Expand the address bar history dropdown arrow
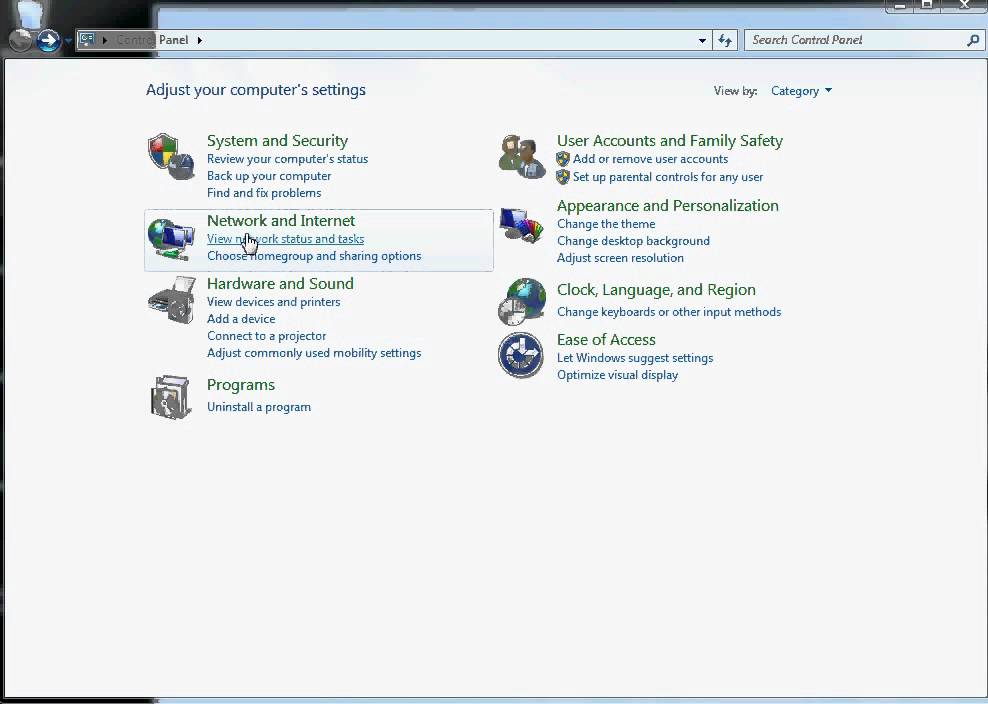The height and width of the screenshot is (704, 988). (702, 40)
